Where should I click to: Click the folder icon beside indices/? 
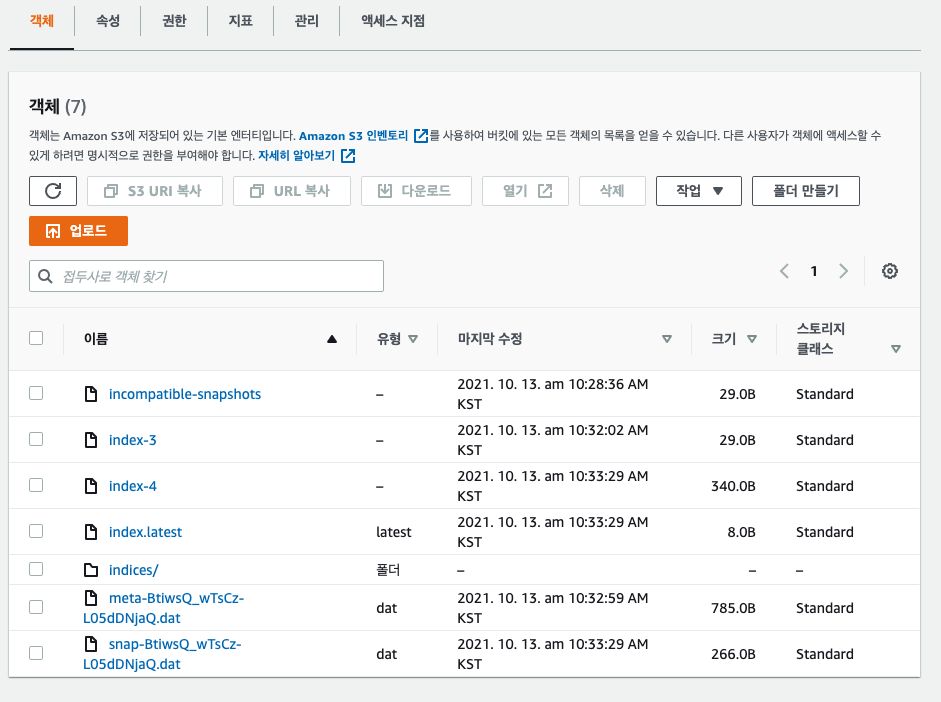coord(91,569)
